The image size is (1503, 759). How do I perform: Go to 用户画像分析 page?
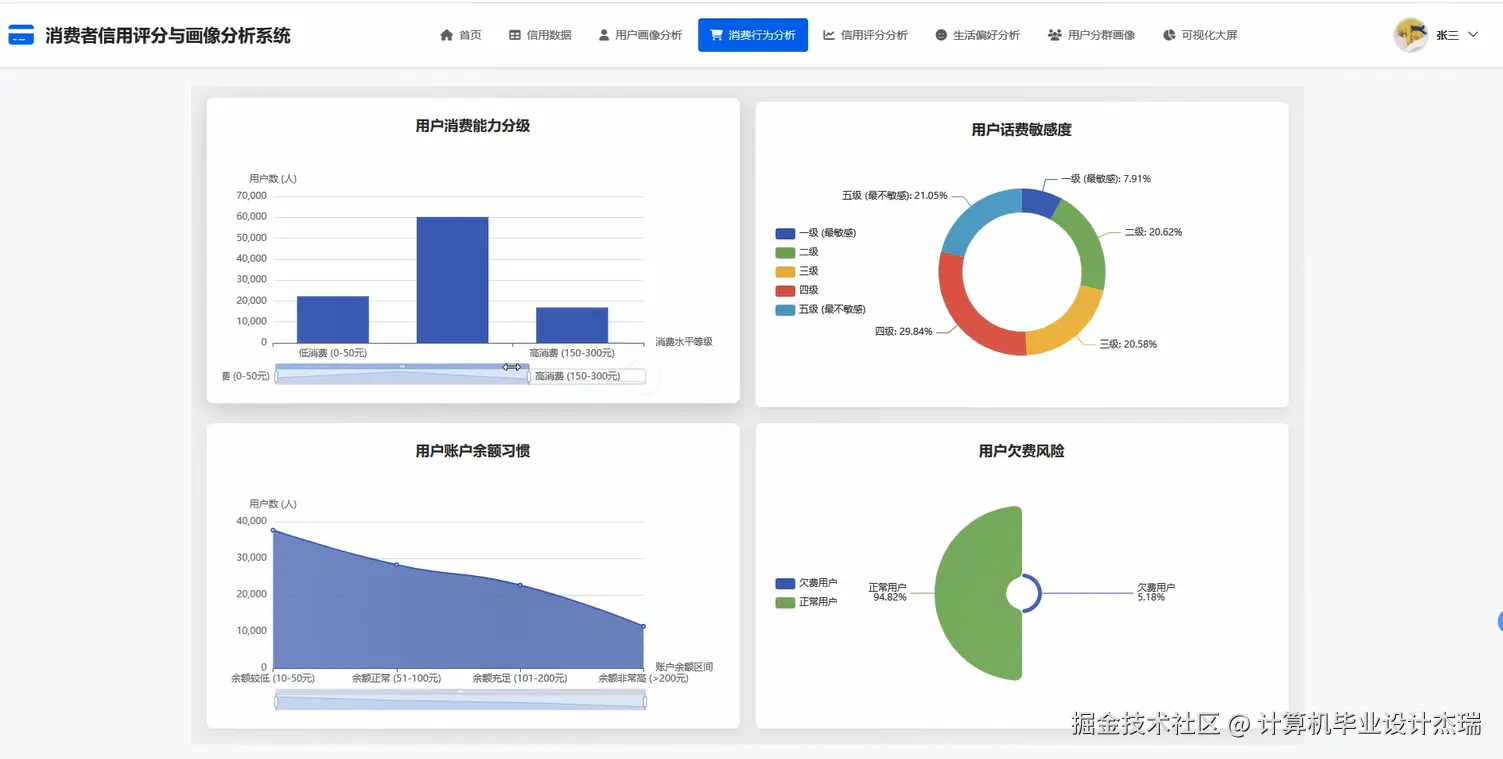tap(640, 35)
